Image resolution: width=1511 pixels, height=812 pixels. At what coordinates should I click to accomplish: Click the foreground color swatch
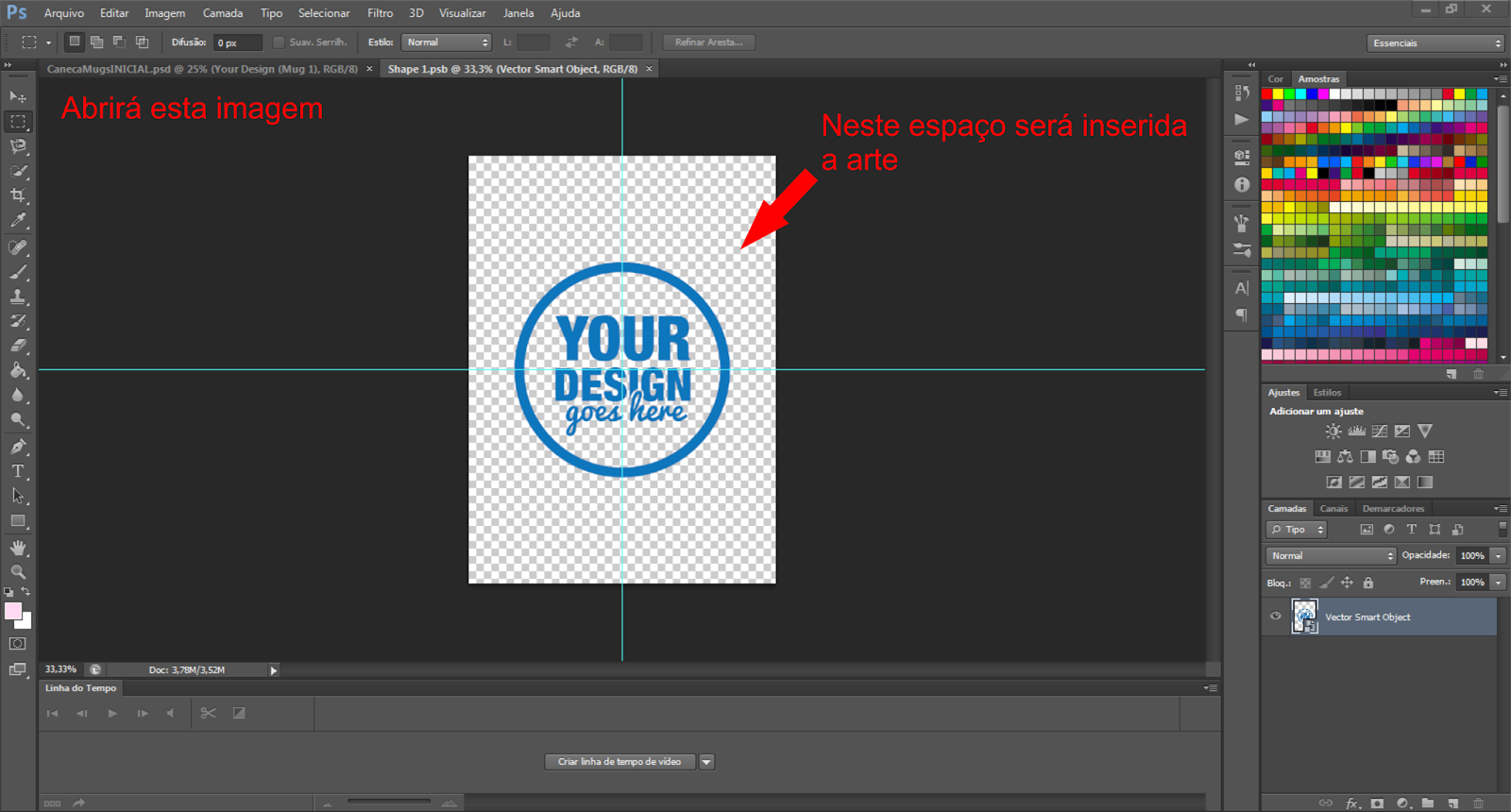[x=13, y=611]
